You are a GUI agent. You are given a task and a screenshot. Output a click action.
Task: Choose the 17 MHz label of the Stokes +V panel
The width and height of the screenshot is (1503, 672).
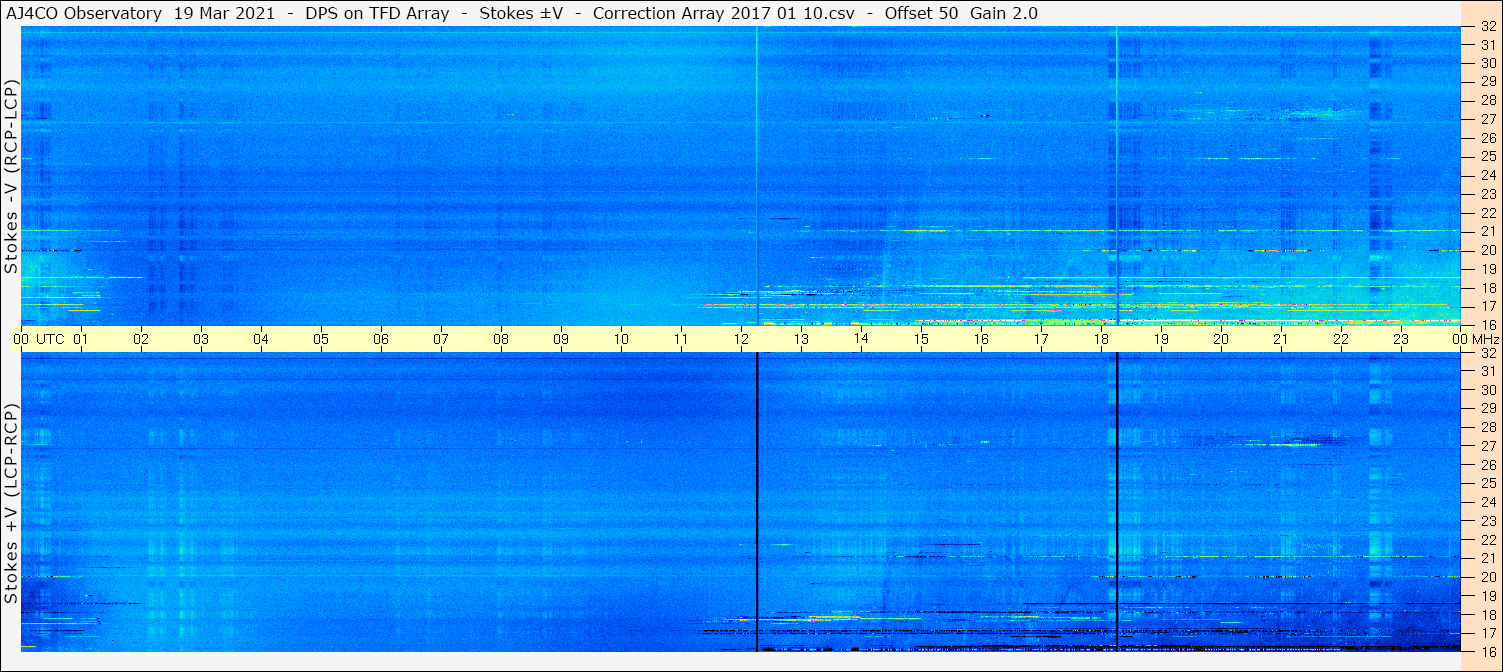click(1487, 633)
